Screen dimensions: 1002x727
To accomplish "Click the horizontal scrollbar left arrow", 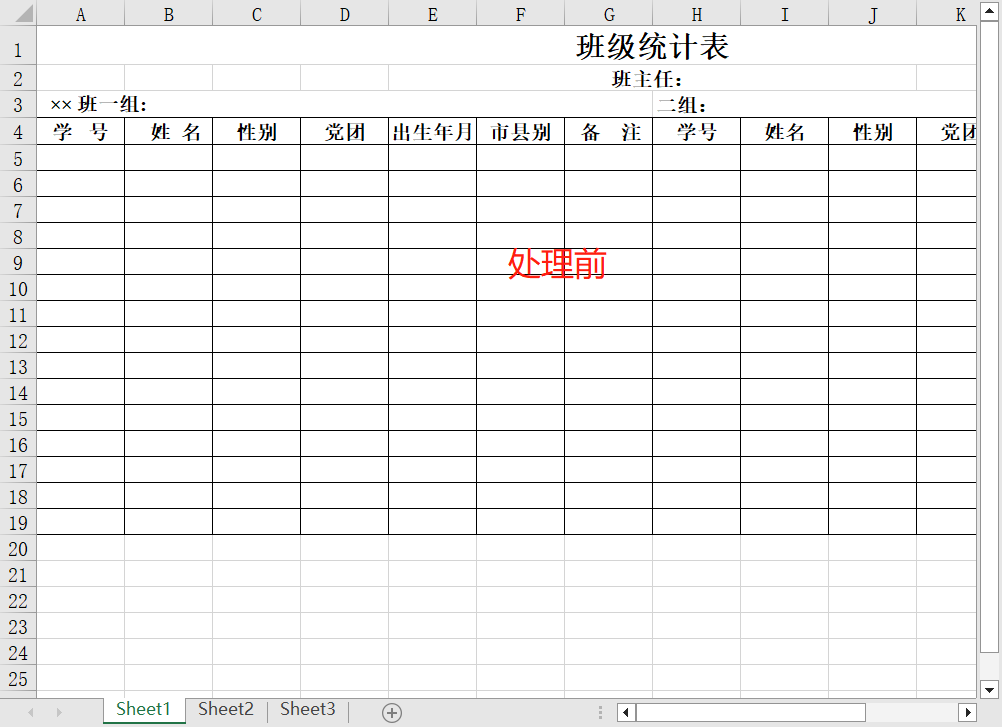I will (626, 712).
